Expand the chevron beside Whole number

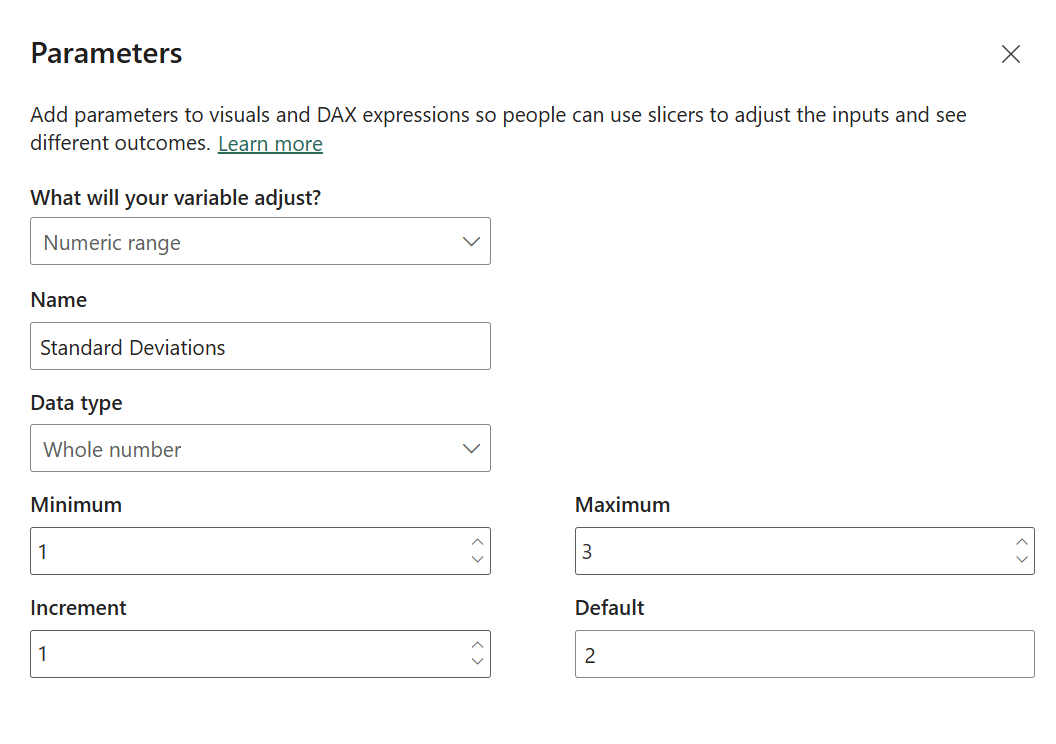click(472, 449)
